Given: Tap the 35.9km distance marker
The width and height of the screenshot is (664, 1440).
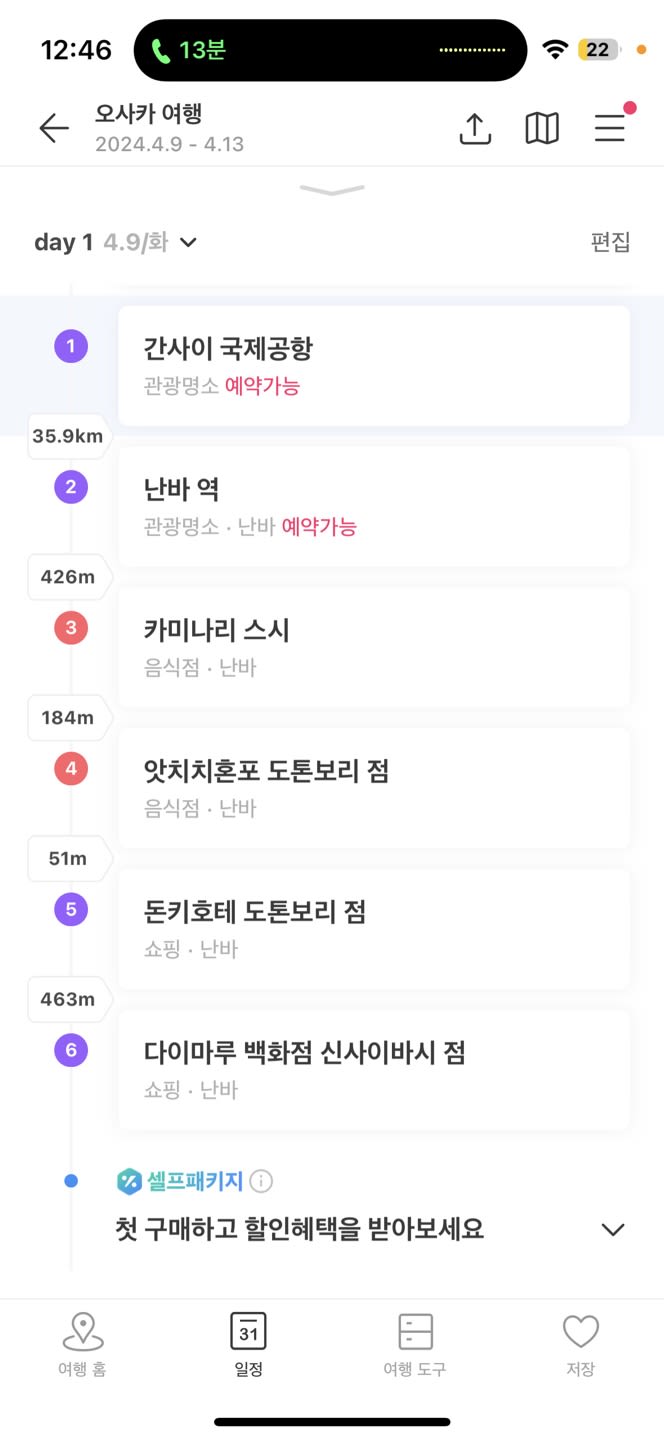Looking at the screenshot, I should [x=68, y=436].
